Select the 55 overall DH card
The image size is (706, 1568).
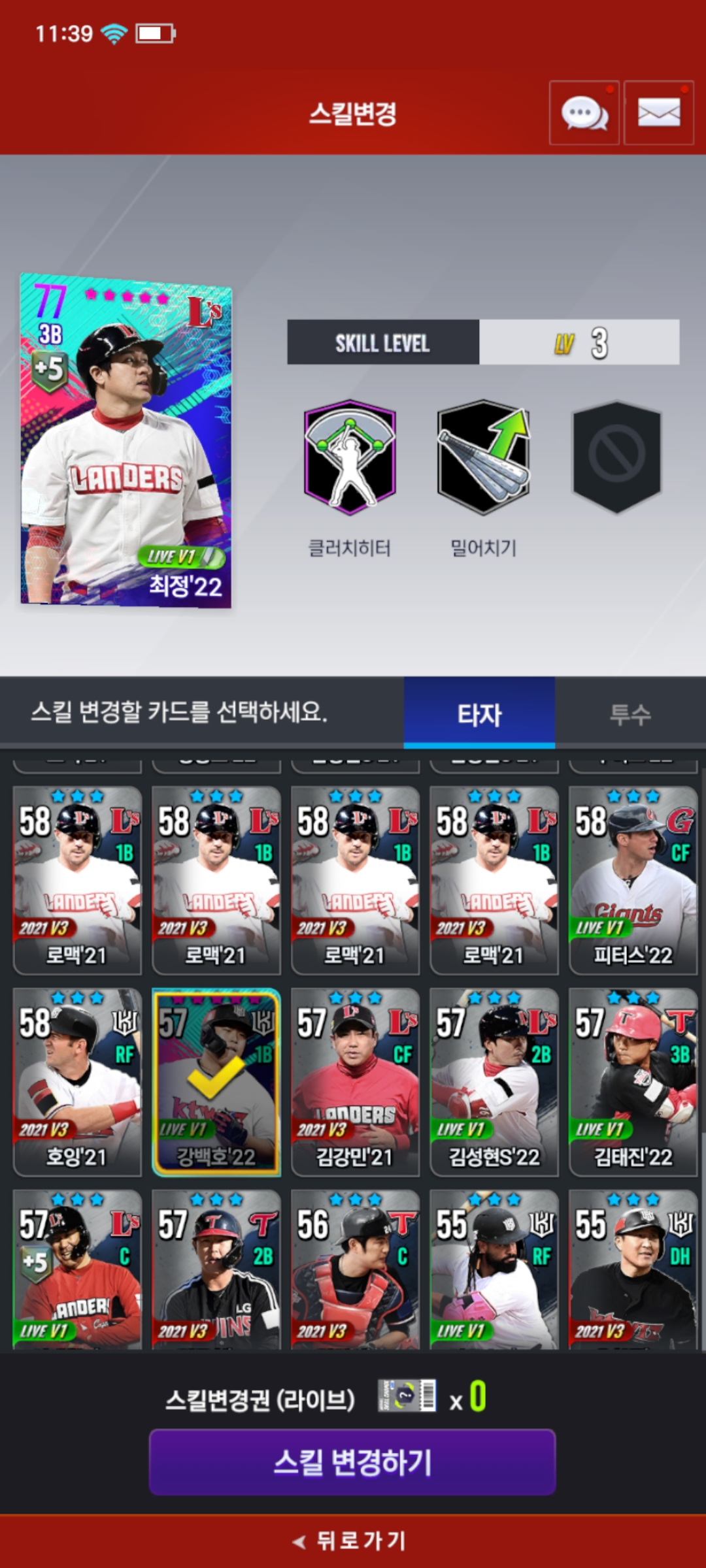point(633,1269)
